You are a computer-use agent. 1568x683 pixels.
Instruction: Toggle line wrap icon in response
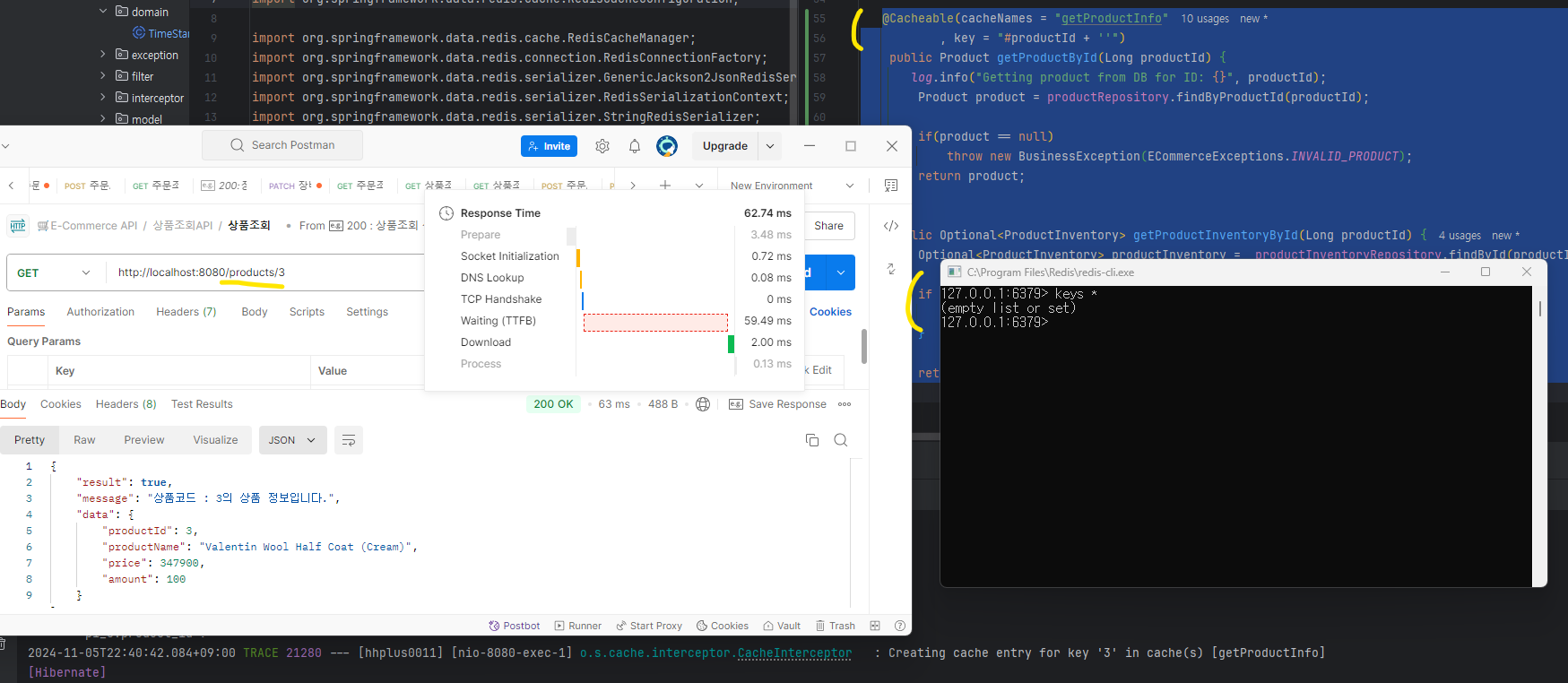(349, 440)
